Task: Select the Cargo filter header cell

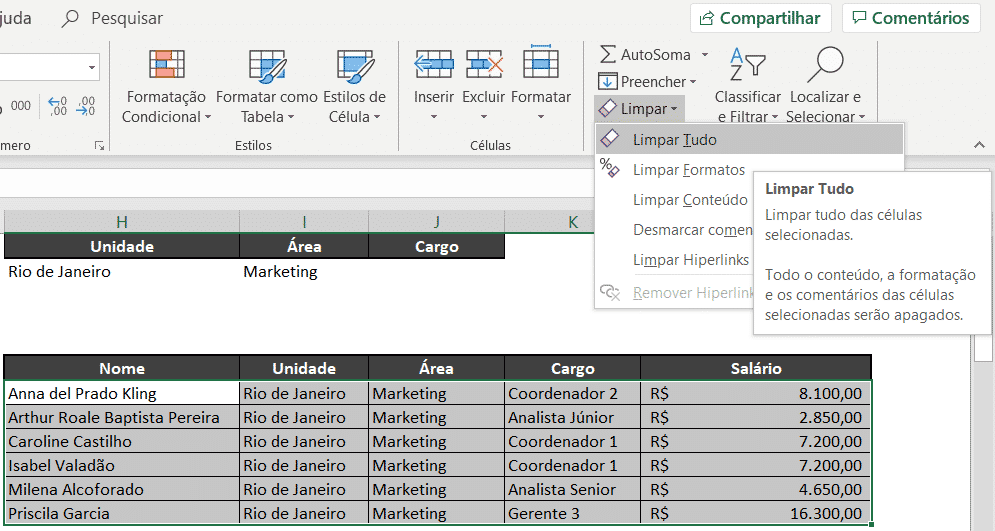Action: (x=437, y=247)
